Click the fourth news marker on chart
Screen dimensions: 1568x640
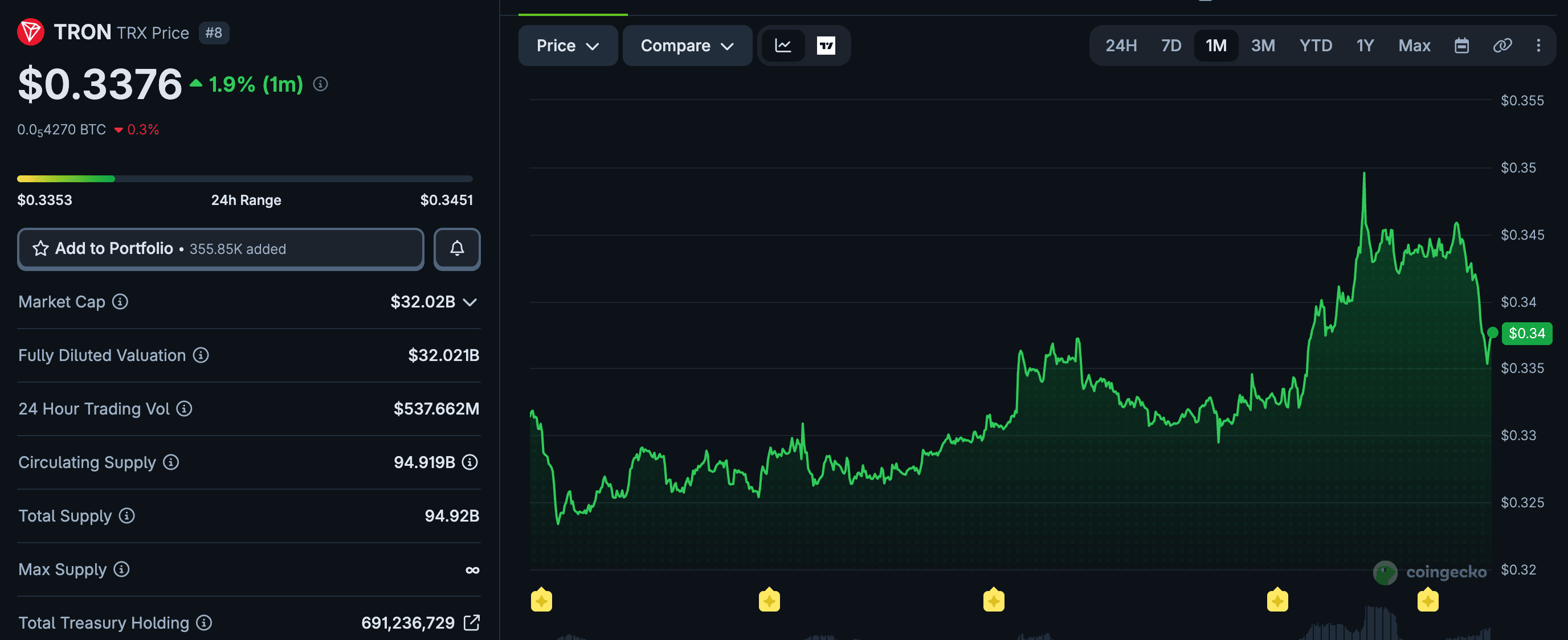pos(1277,600)
